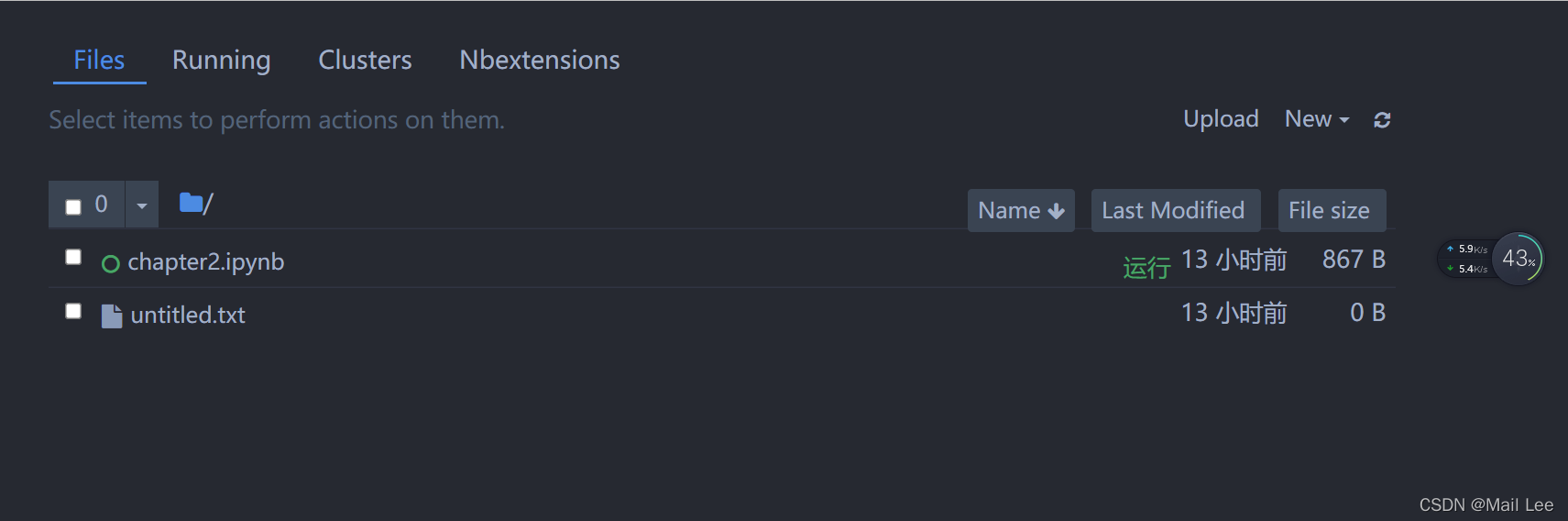Open the selection filter dropdown caret
1568x521 pixels.
click(x=141, y=205)
